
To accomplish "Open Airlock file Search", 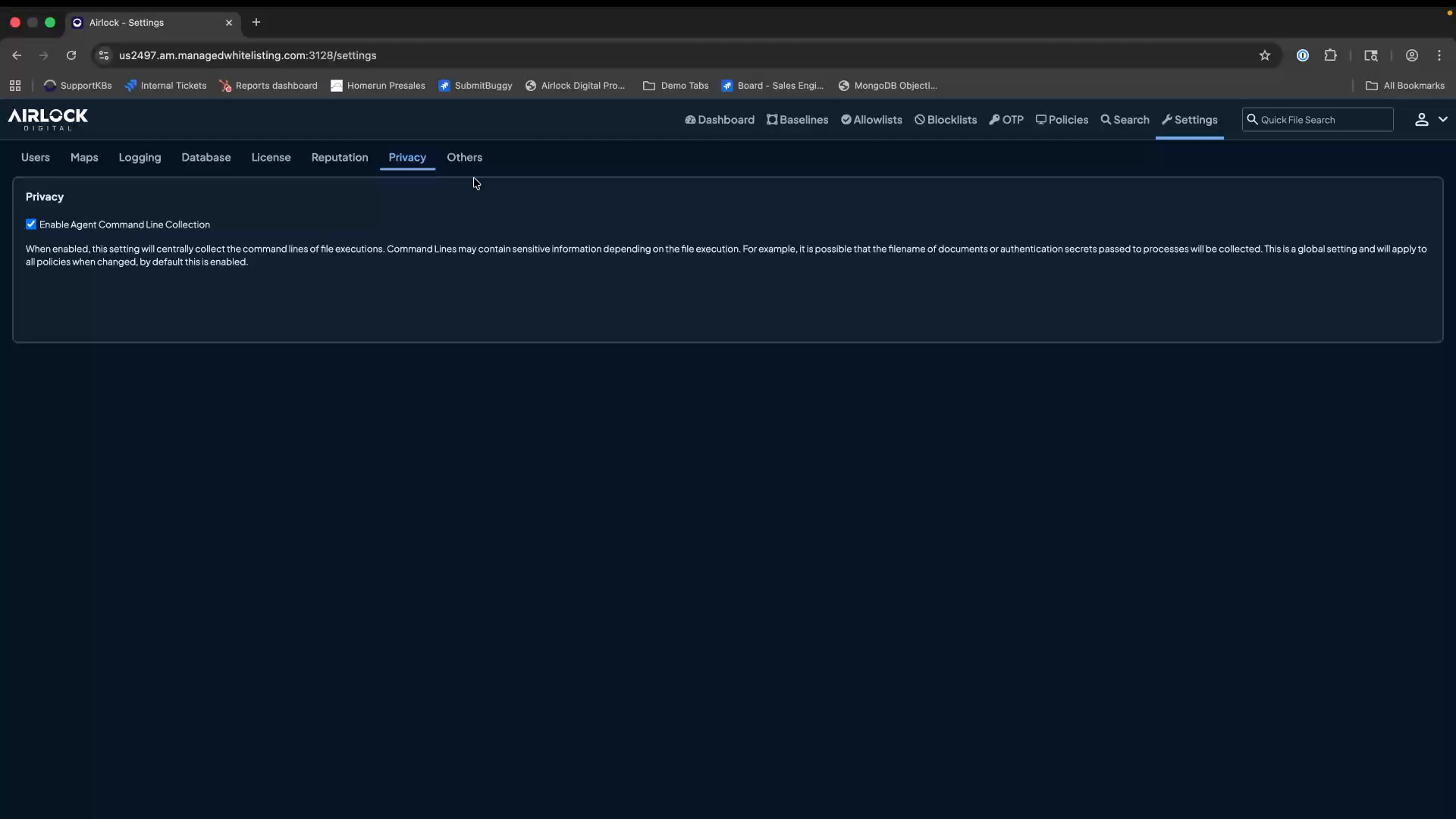I will click(1125, 120).
